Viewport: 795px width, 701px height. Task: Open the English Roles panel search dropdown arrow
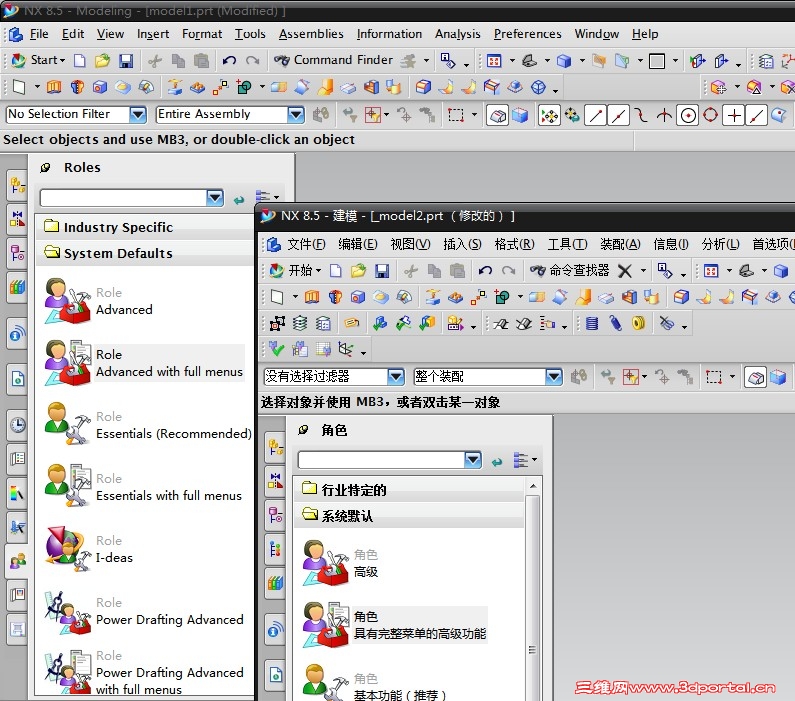214,198
